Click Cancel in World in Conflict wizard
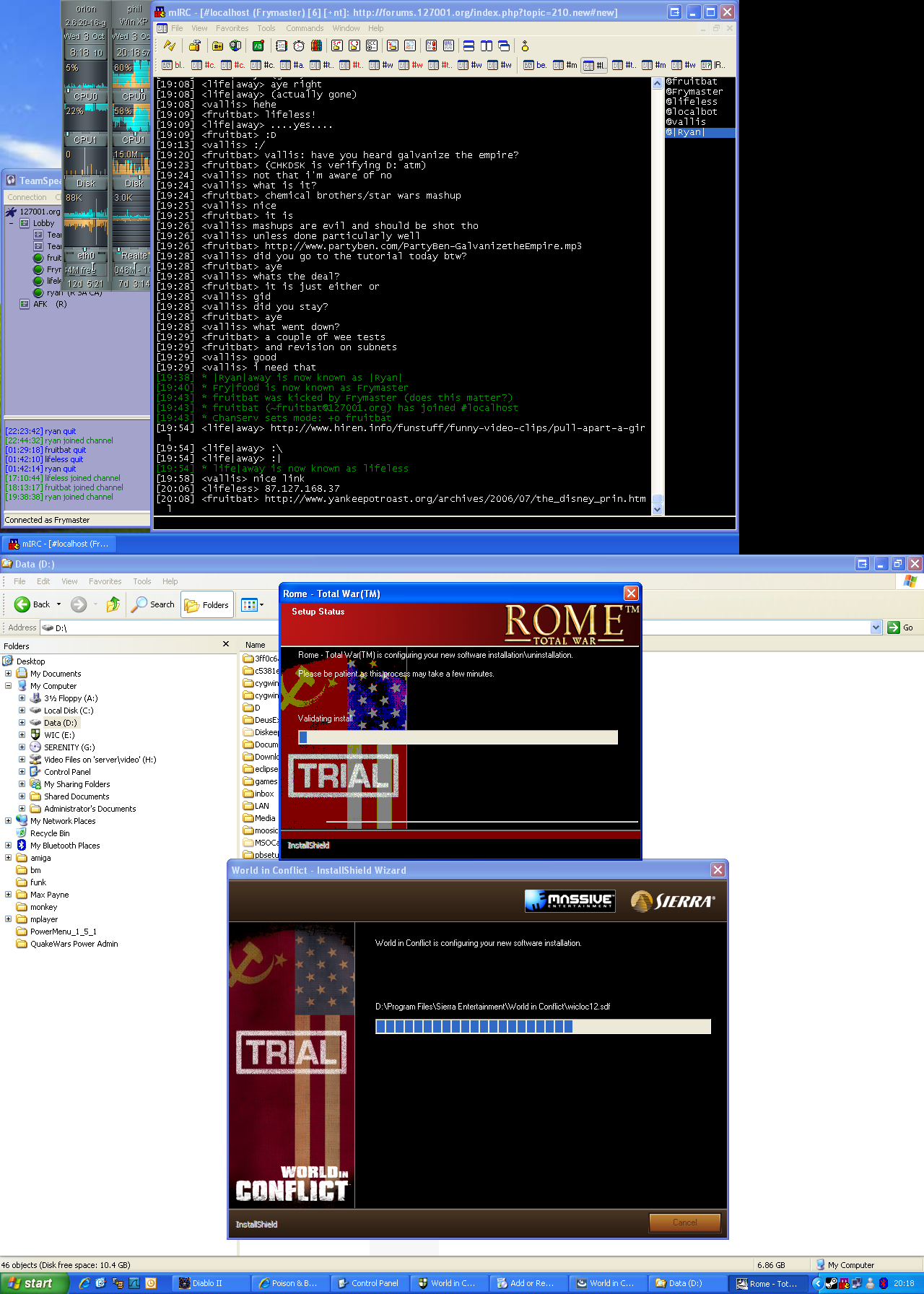The height and width of the screenshot is (1294, 924). click(x=685, y=1223)
